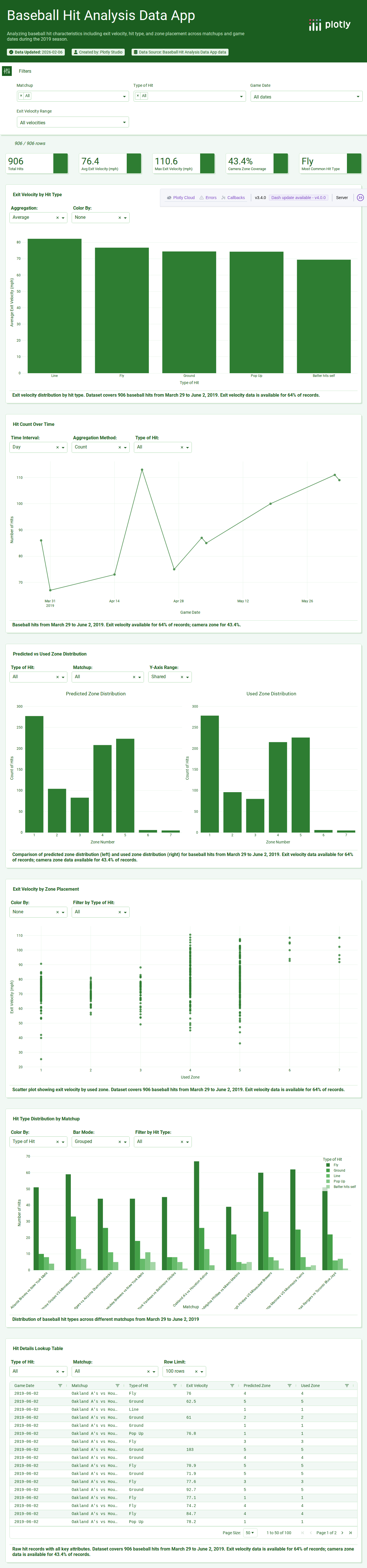Click the '62.5' exit velocity cell
Screen dimensions: 367x1568
click(212, 1401)
